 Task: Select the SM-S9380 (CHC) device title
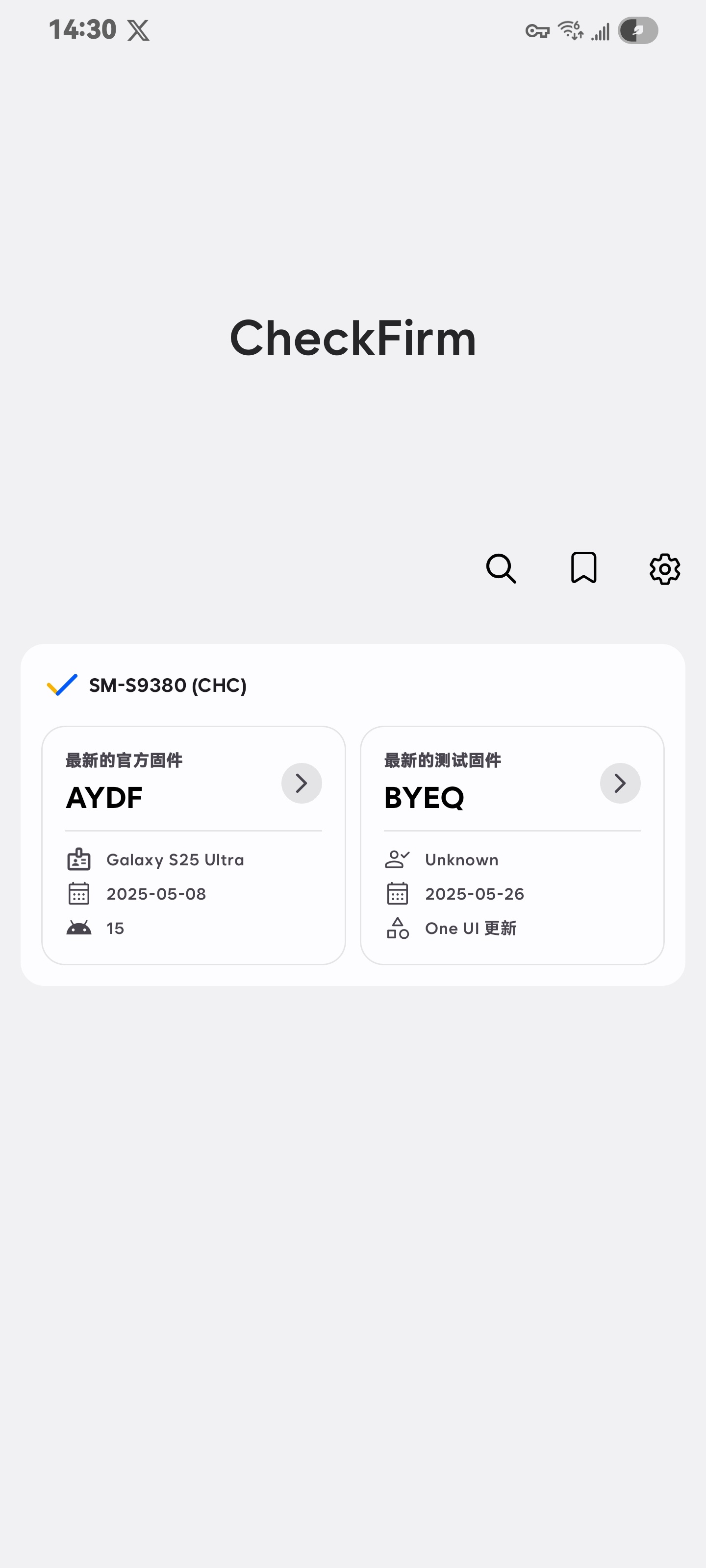coord(168,686)
